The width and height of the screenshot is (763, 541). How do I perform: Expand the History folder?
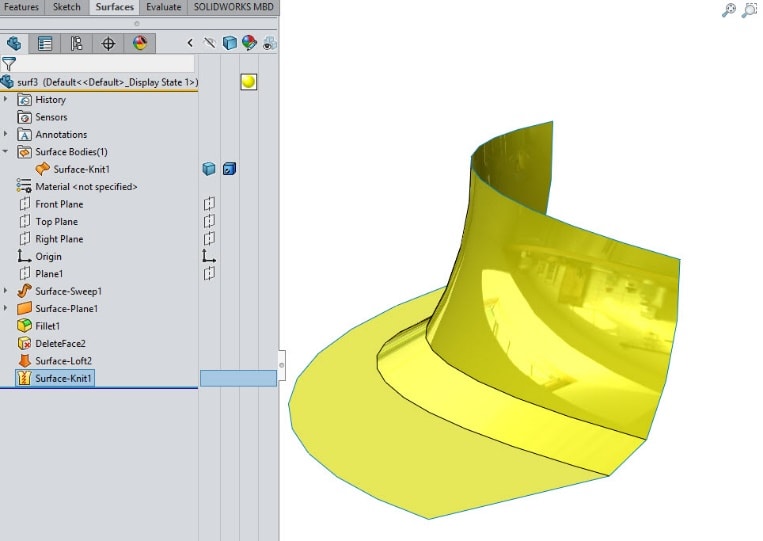pos(5,99)
